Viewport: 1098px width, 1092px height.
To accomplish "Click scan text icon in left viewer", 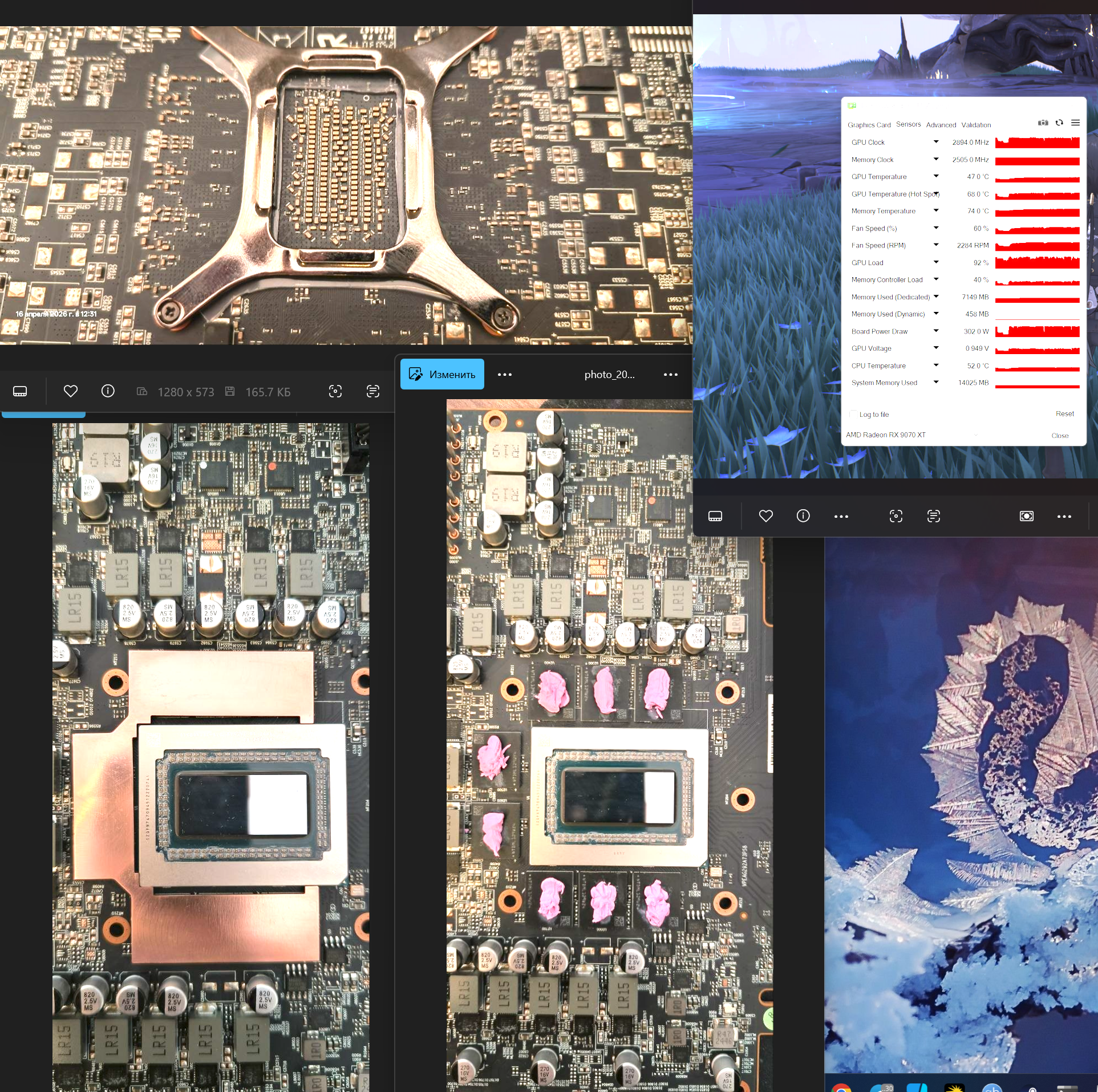I will click(372, 391).
